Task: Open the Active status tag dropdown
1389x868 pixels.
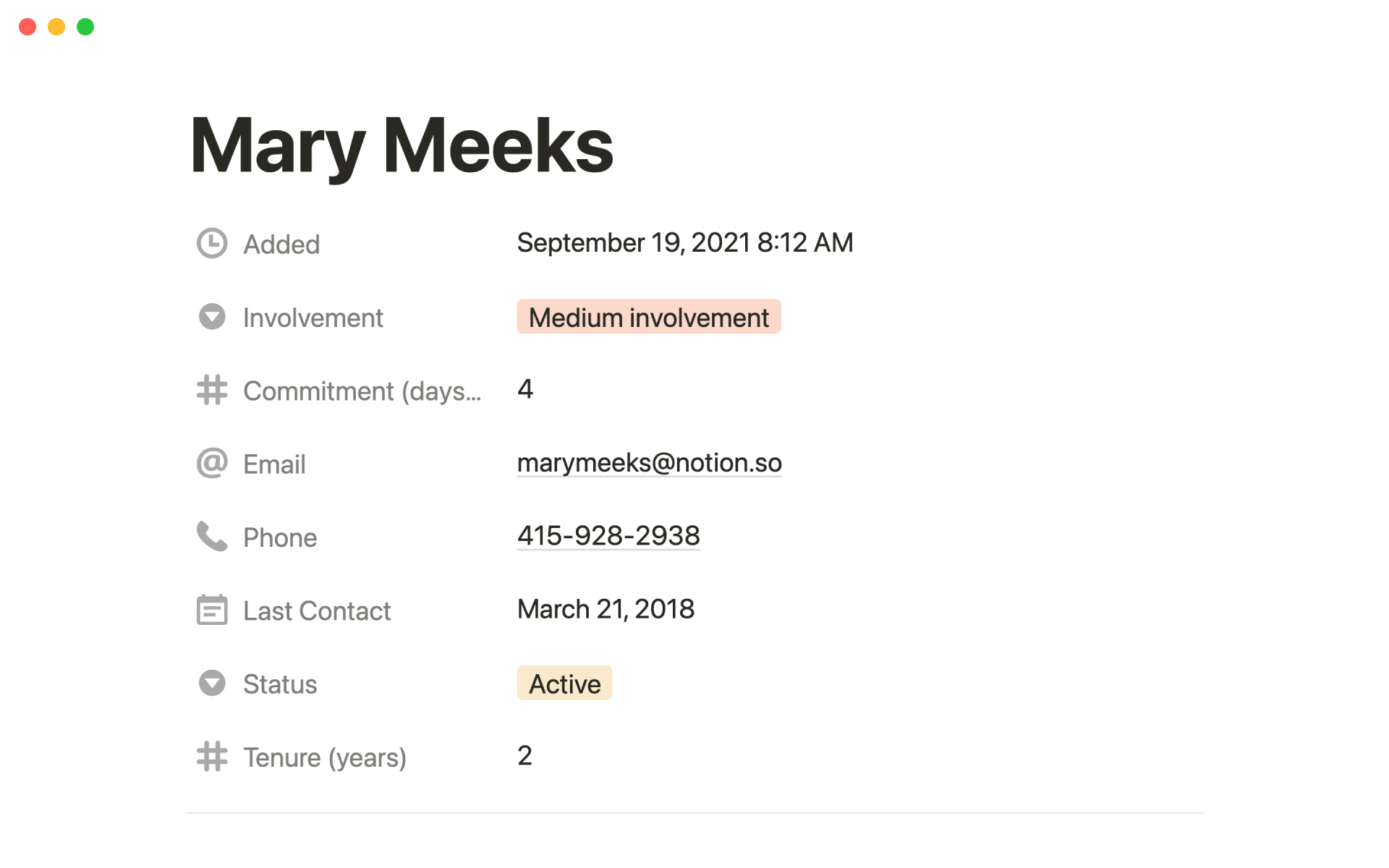Action: tap(564, 683)
